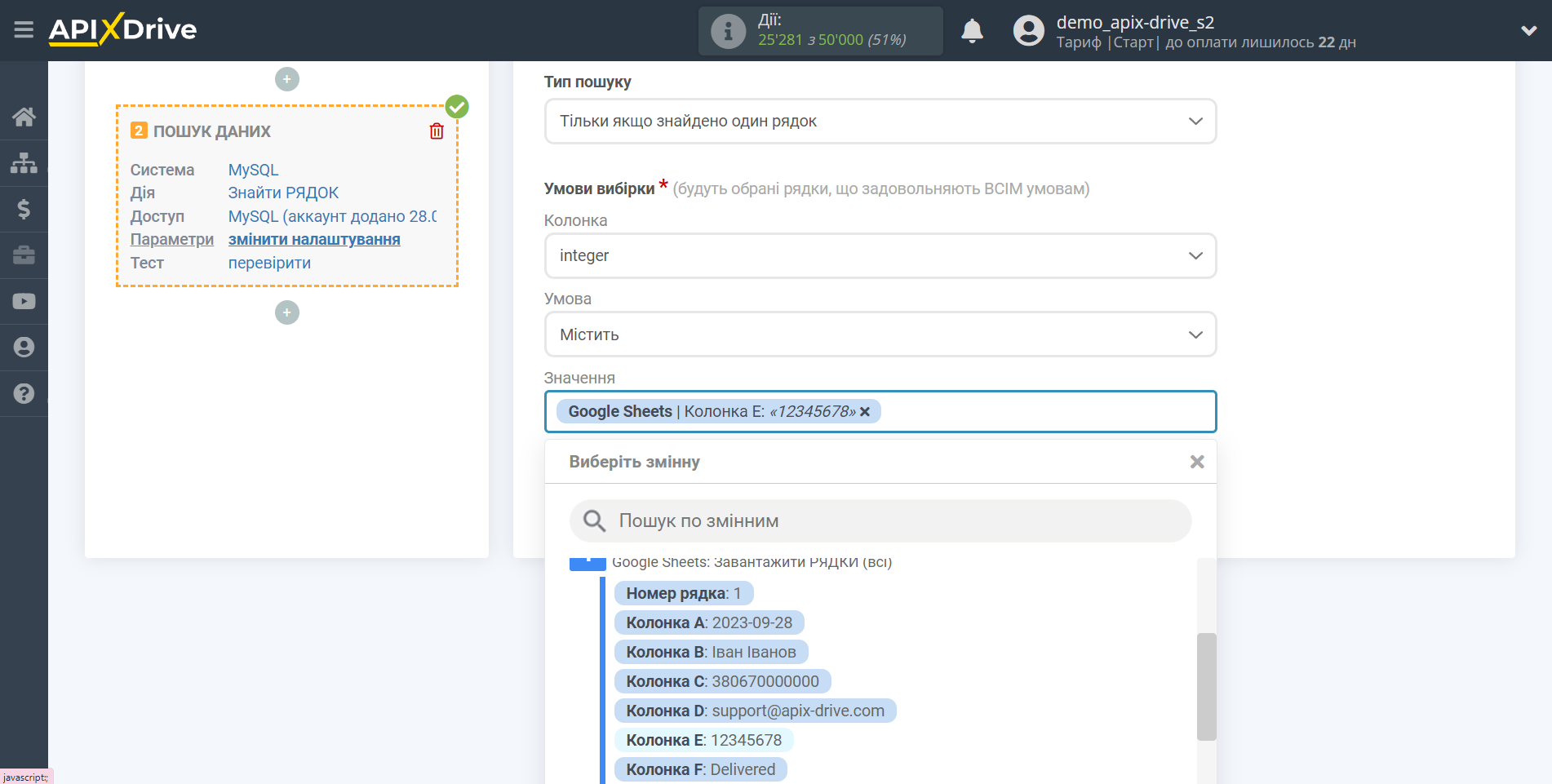Select variable 'Колонка A: 2023-09-28'
The height and width of the screenshot is (784, 1552).
coord(709,622)
